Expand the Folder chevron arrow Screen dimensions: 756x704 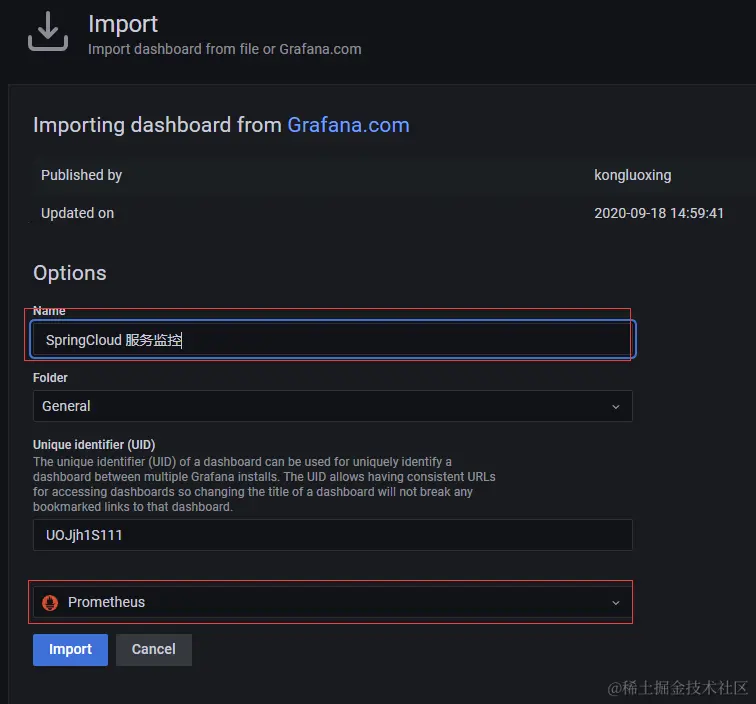pos(616,406)
